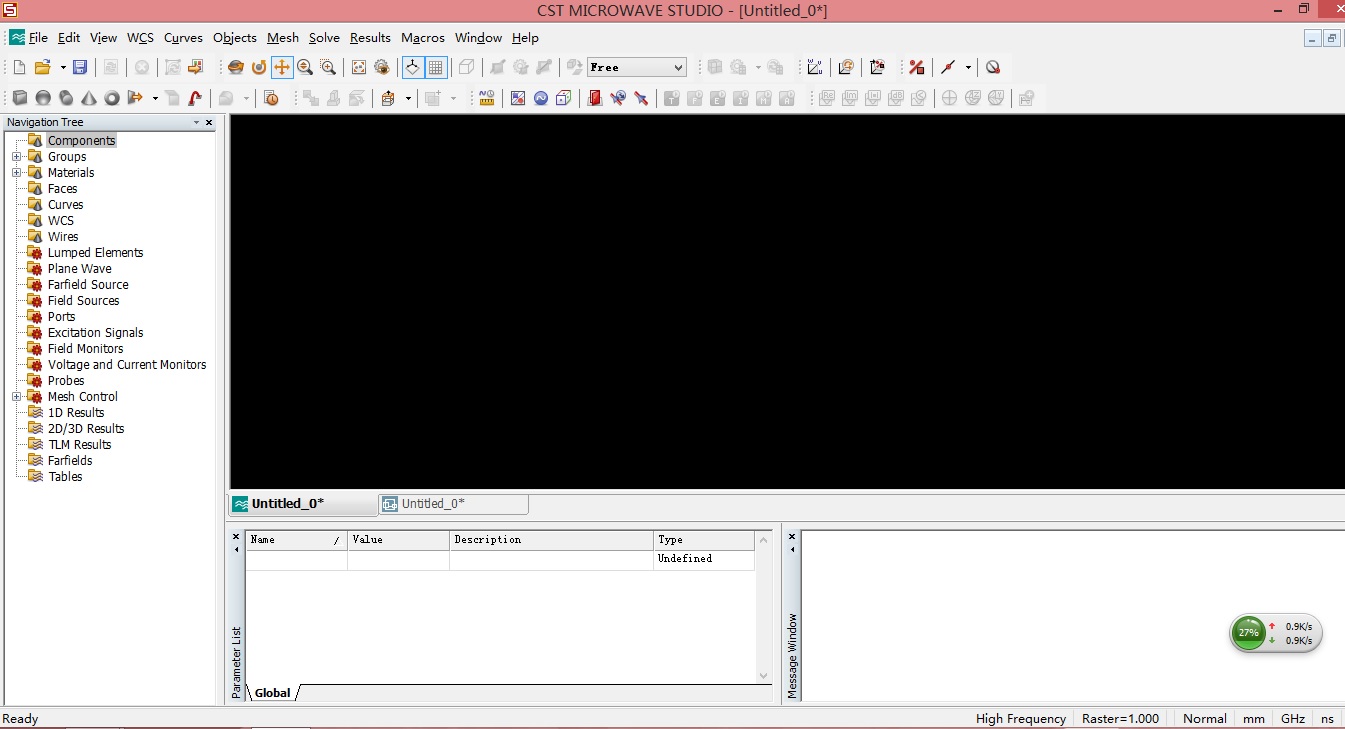Click the empty Value parameter cell

tap(399, 560)
